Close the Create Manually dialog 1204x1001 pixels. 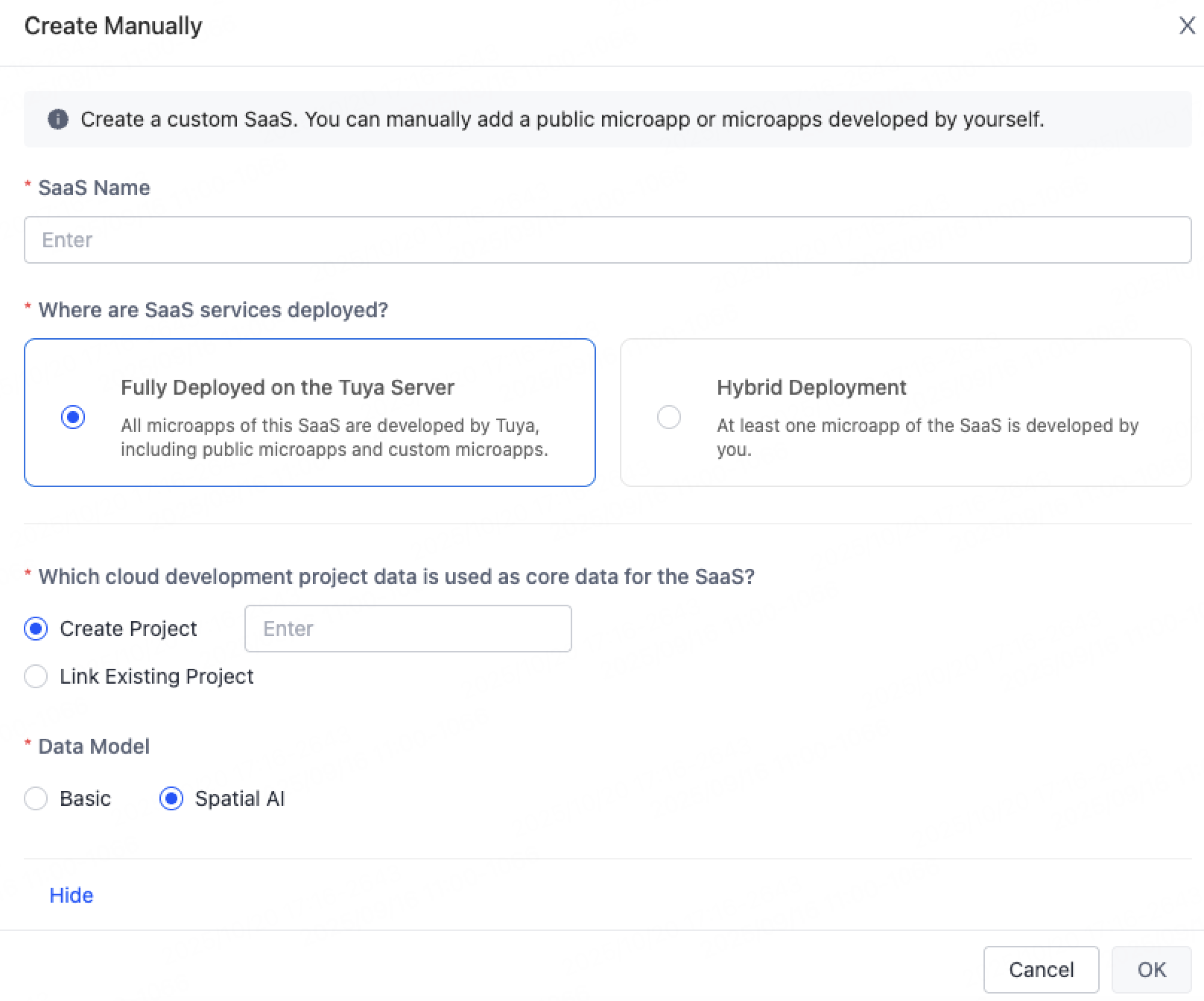pyautogui.click(x=1186, y=25)
